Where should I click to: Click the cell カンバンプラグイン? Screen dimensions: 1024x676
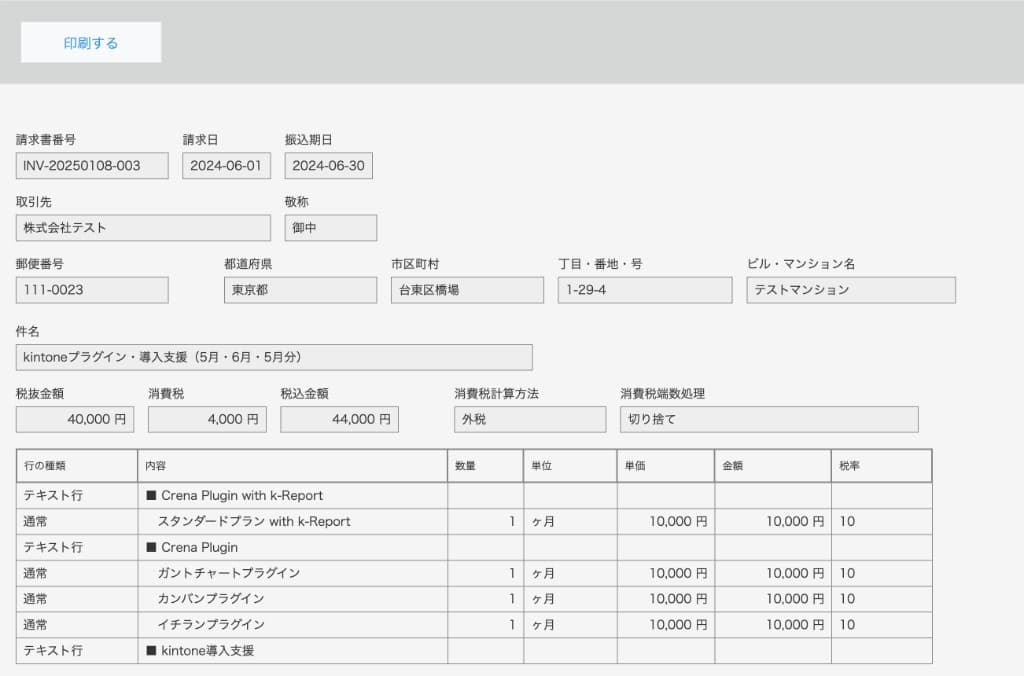tap(293, 599)
